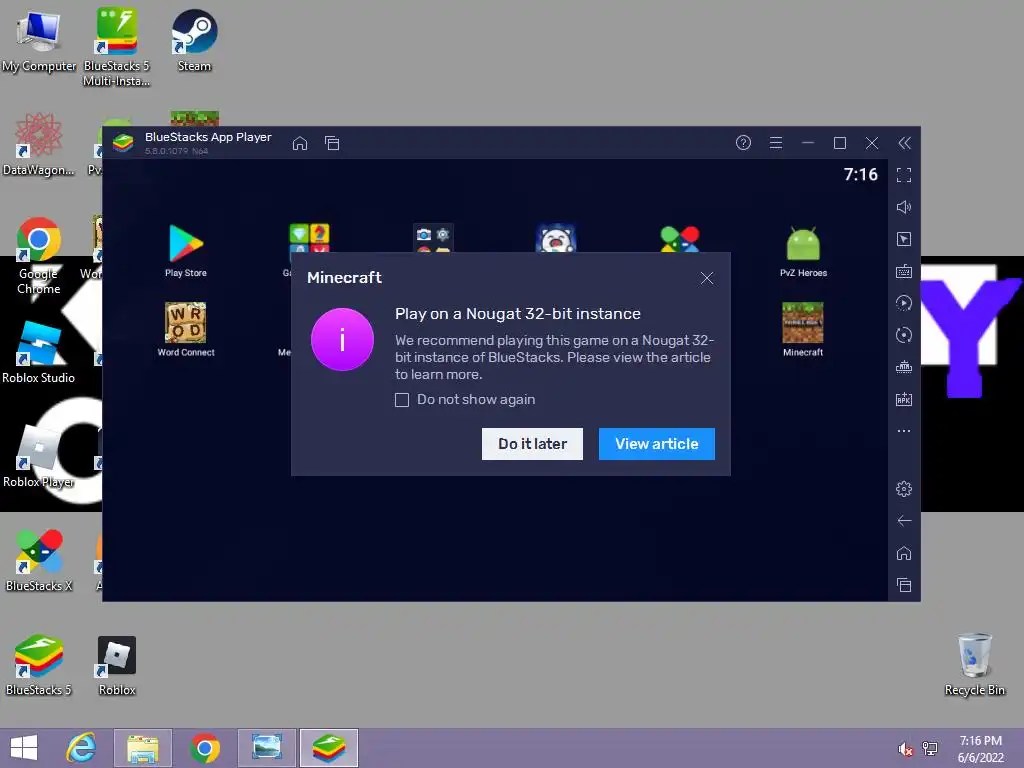This screenshot has width=1024, height=768.
Task: Click the Windows Start button
Action: [x=24, y=748]
